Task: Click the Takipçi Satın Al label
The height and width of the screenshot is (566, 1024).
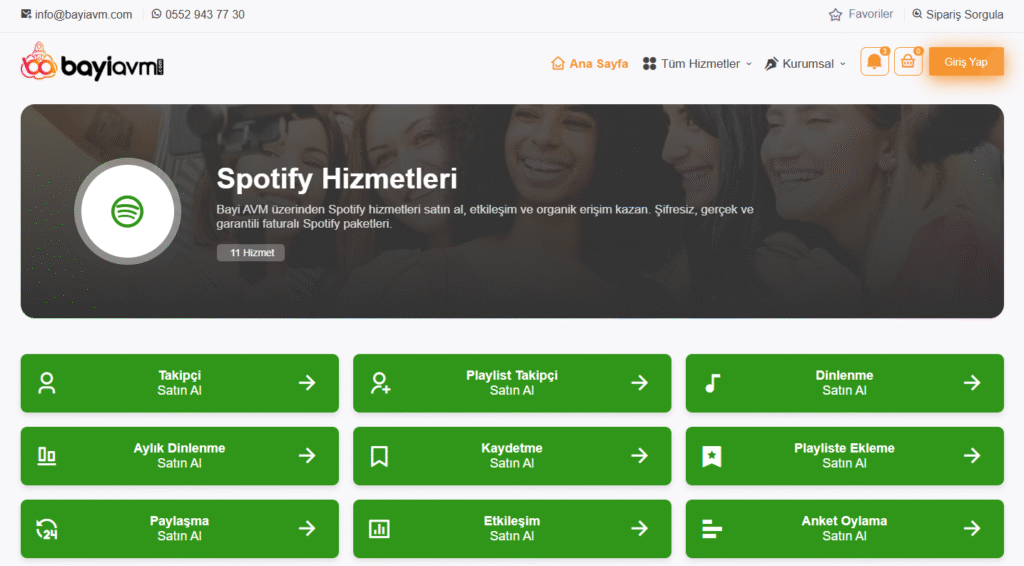Action: point(180,383)
